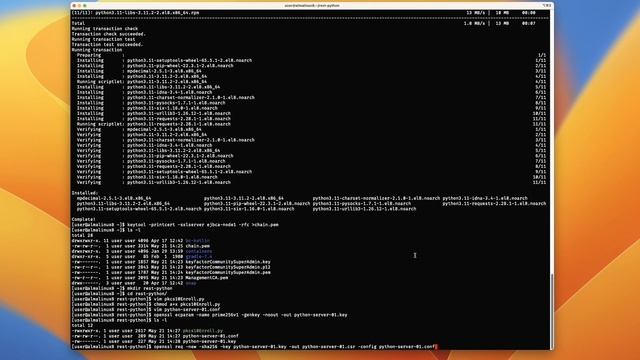This screenshot has height=360, width=640.
Task: Click the 'cd rest-python/' command line
Action: pyautogui.click(x=119, y=294)
